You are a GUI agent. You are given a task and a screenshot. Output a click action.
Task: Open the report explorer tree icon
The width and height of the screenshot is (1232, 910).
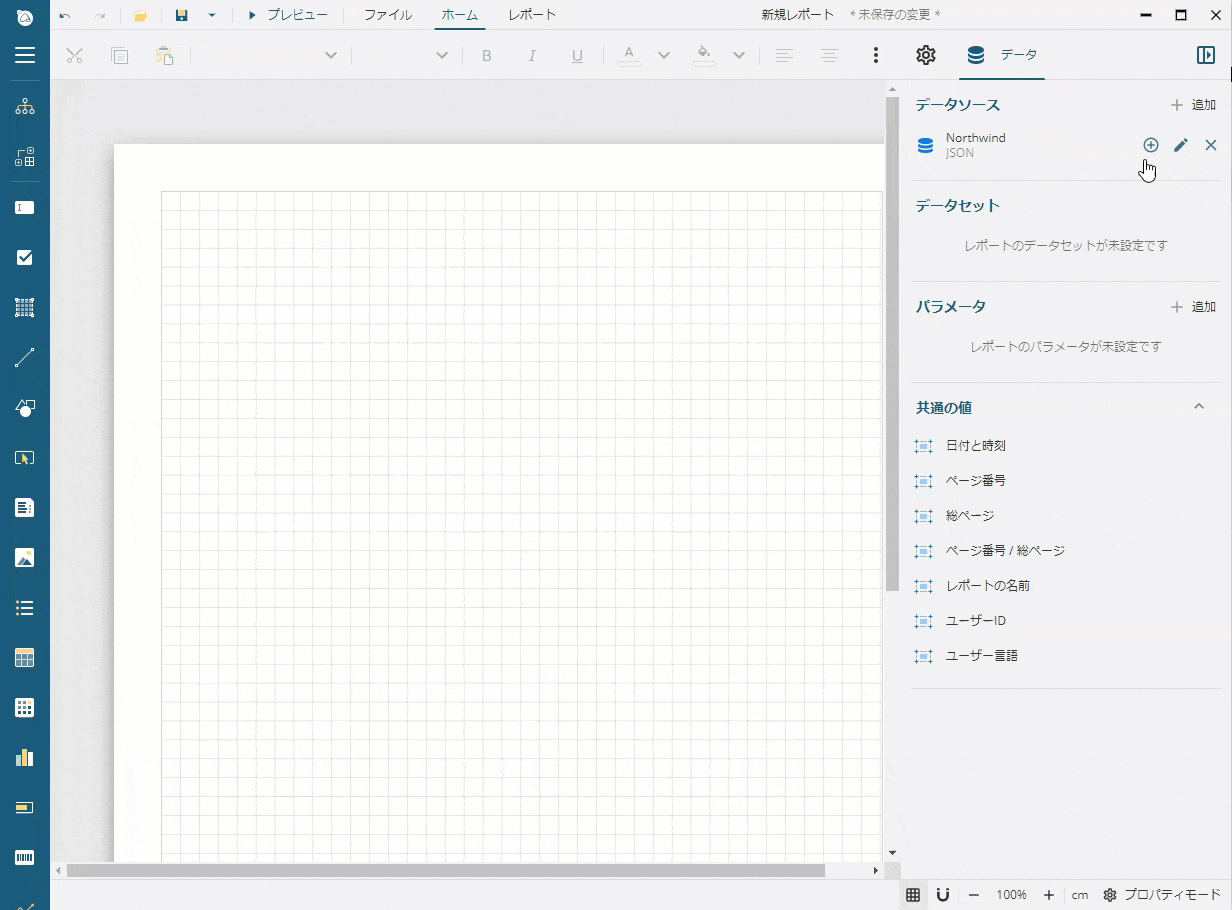click(x=25, y=107)
